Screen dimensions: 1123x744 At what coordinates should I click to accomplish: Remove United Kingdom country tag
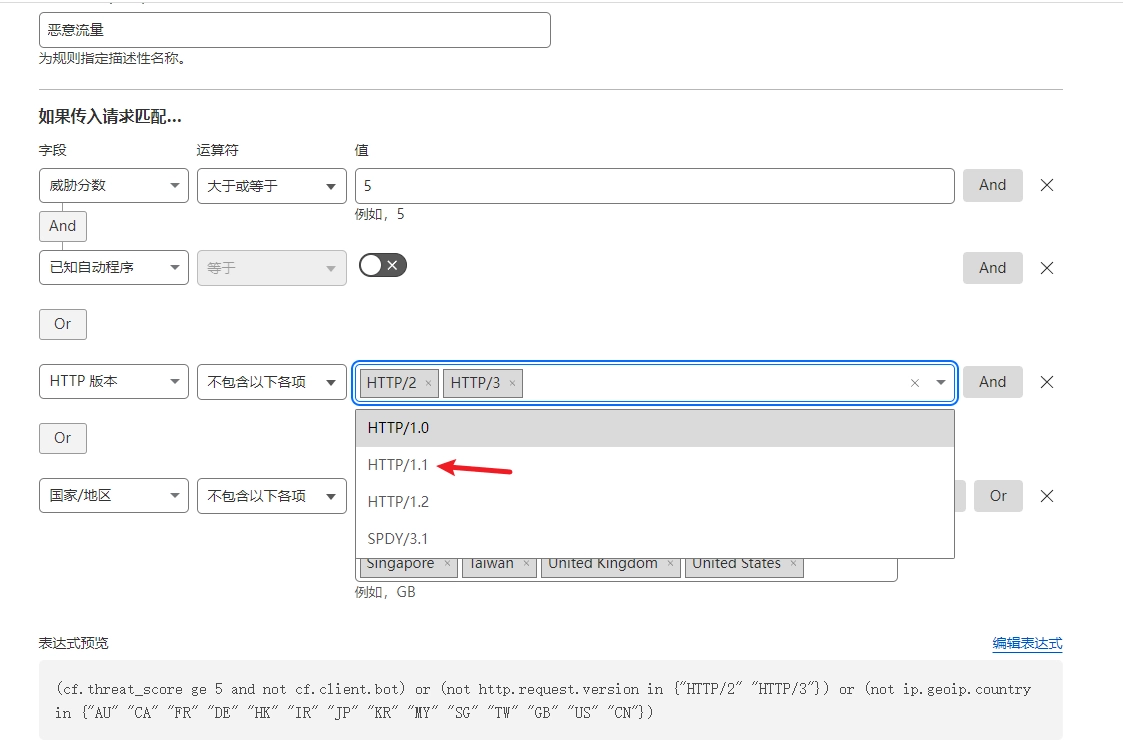pyautogui.click(x=670, y=564)
